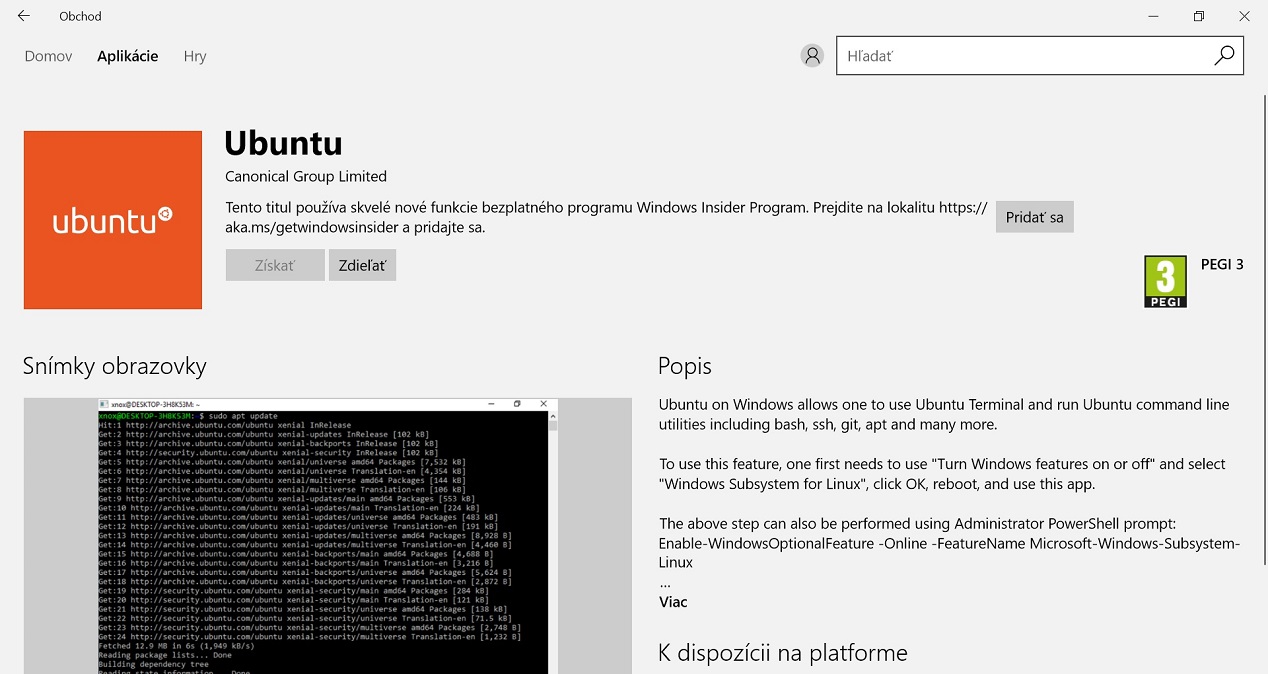Click the PEGI 3 rating badge
This screenshot has height=674, width=1268.
click(1165, 281)
